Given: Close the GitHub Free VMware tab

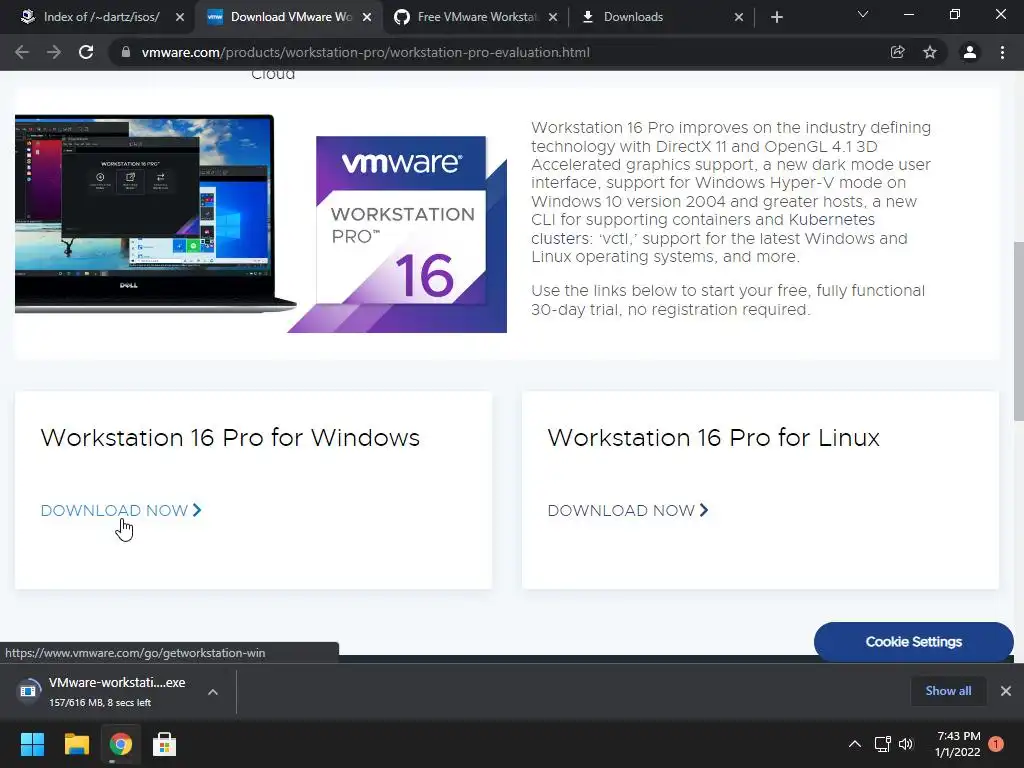Looking at the screenshot, I should (553, 17).
